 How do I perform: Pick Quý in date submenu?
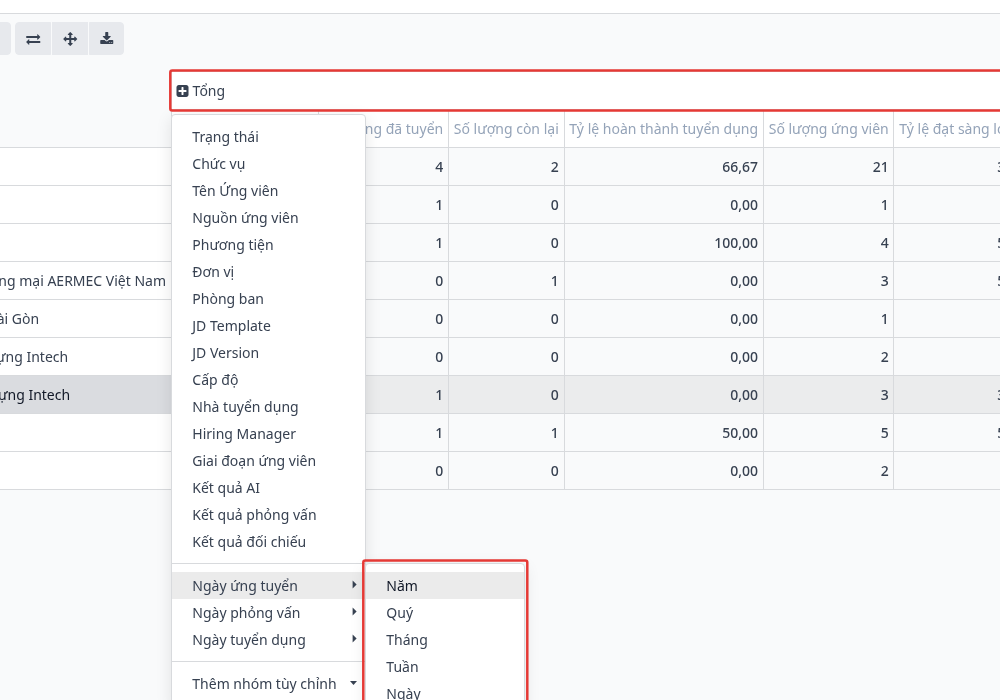tap(445, 613)
